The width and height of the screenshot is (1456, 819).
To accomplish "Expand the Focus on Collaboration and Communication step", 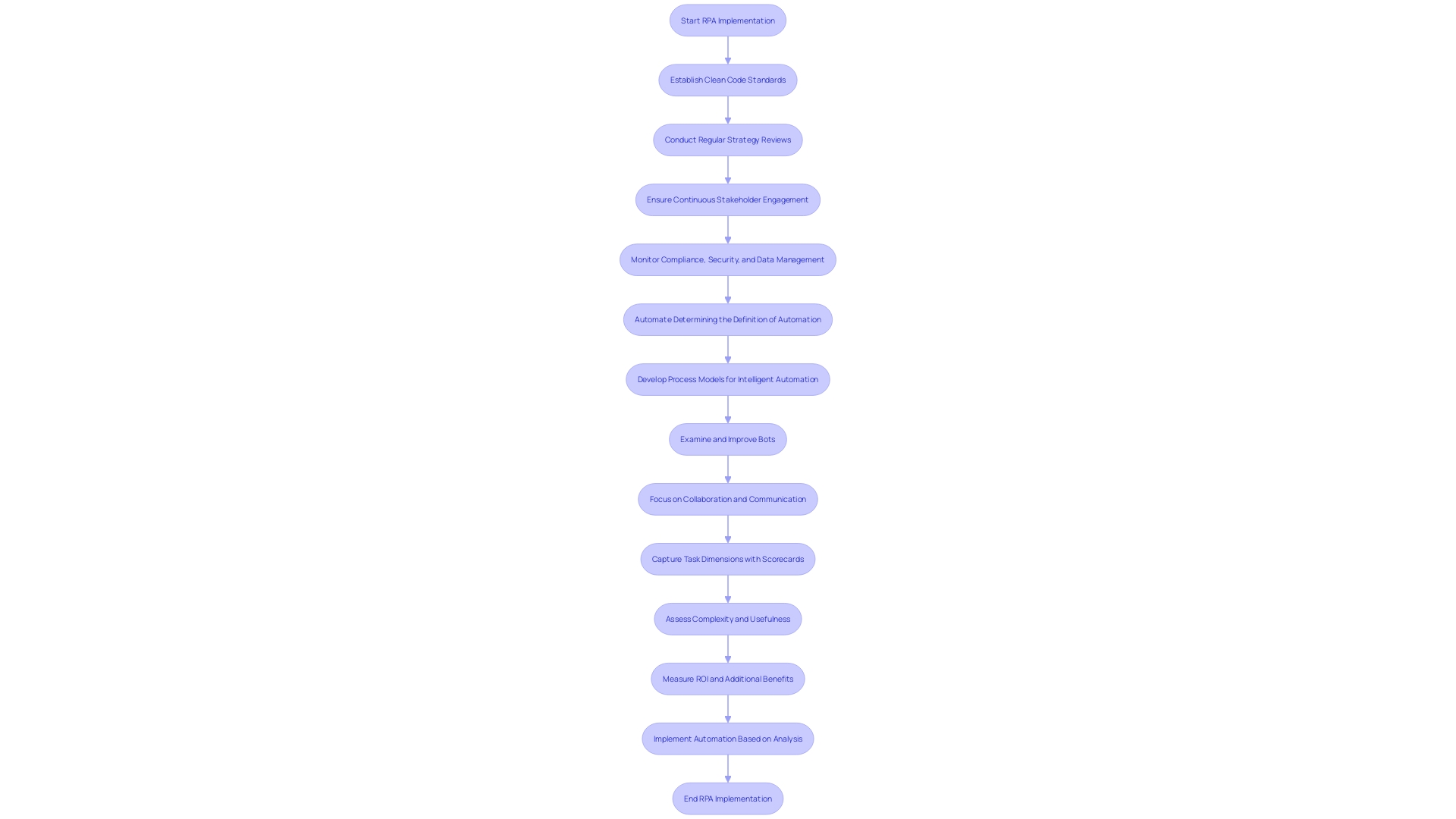I will coord(727,498).
